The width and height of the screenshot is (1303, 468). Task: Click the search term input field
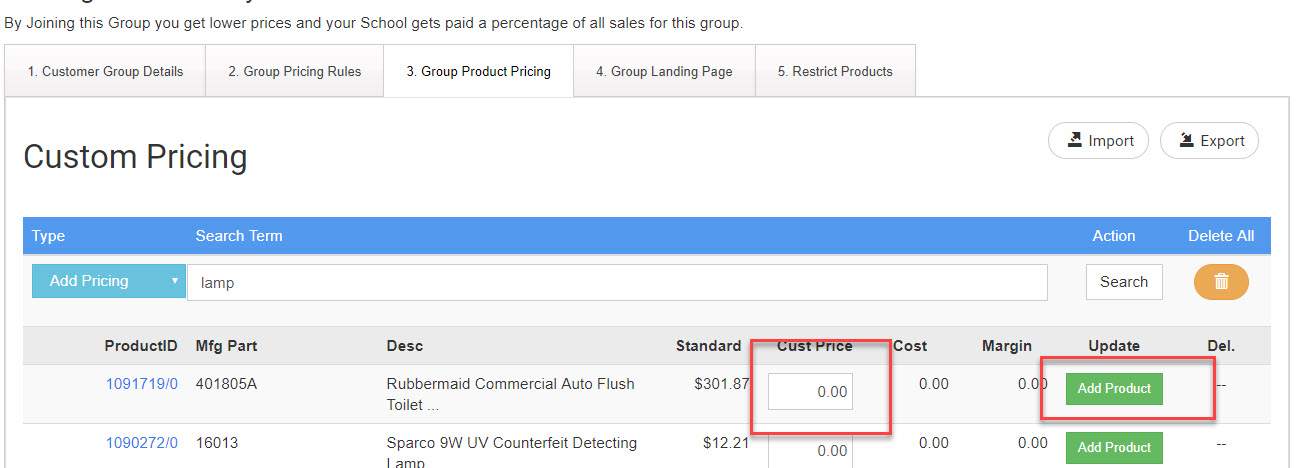[x=617, y=283]
